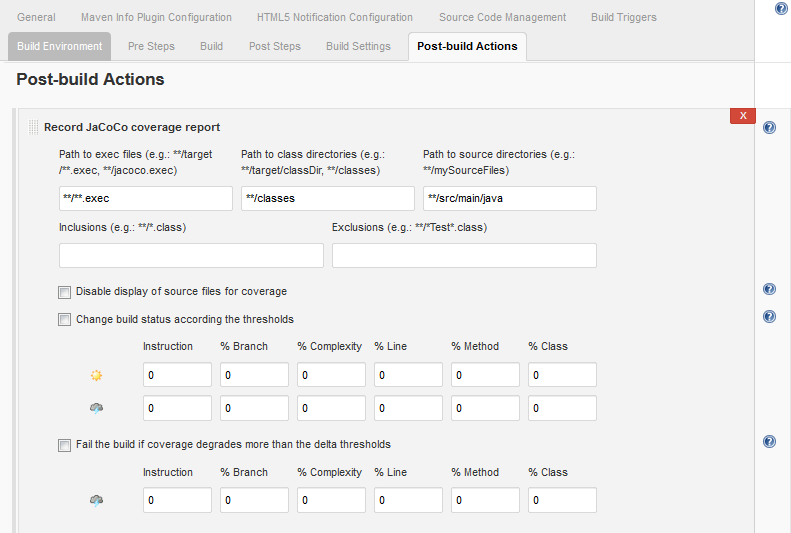Enable Disable display of source files for coverage
The height and width of the screenshot is (533, 791).
point(65,292)
